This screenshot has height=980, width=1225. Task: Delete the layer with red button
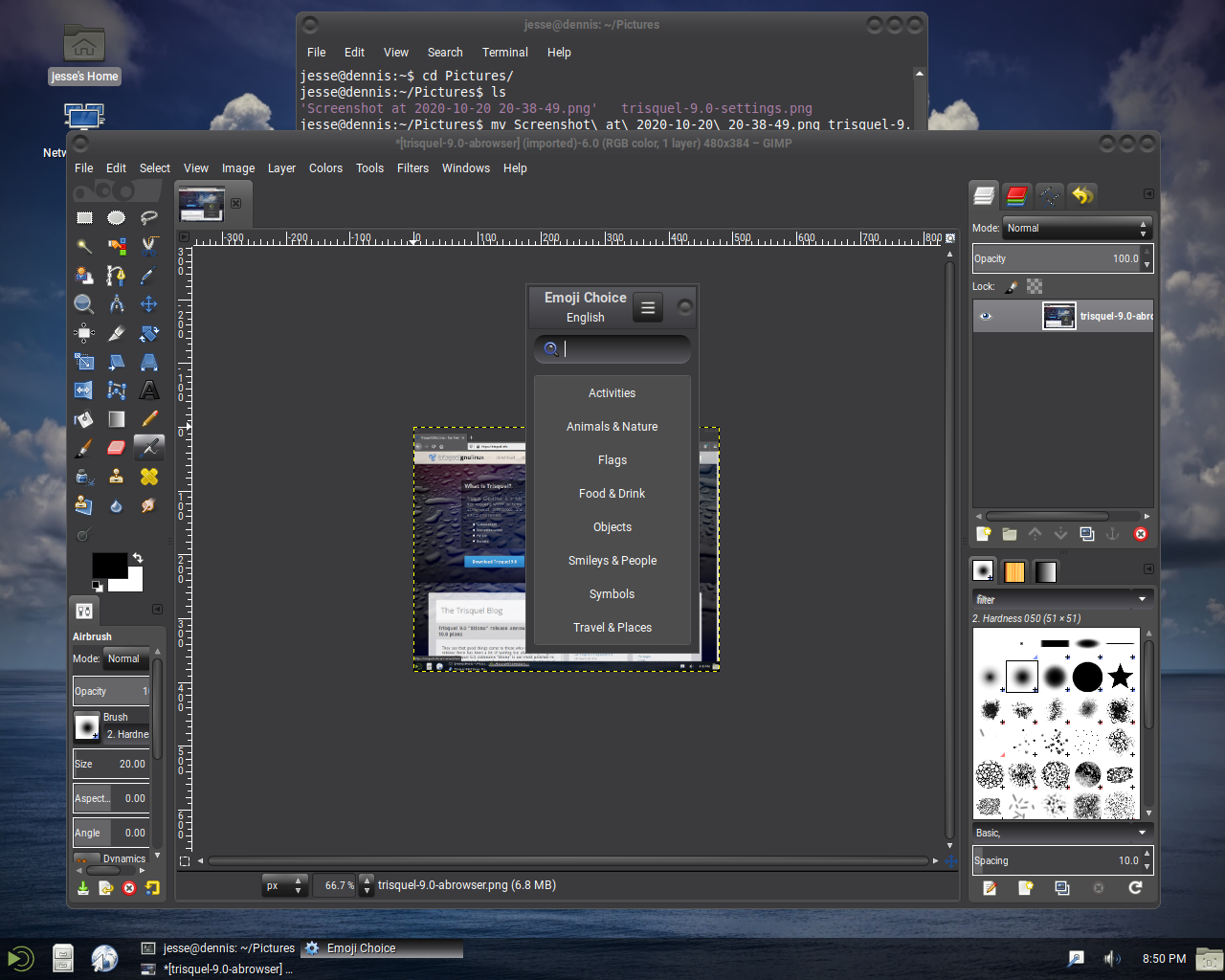pyautogui.click(x=1141, y=534)
